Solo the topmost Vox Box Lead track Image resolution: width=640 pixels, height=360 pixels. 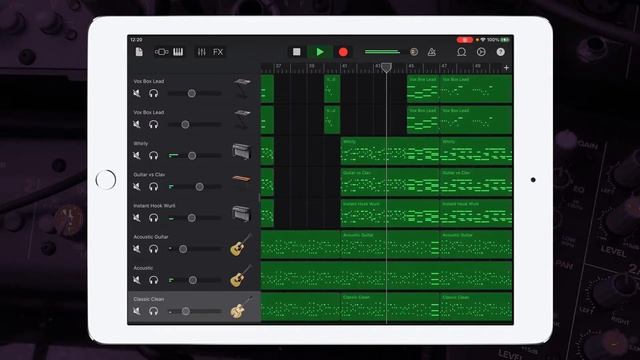click(153, 93)
